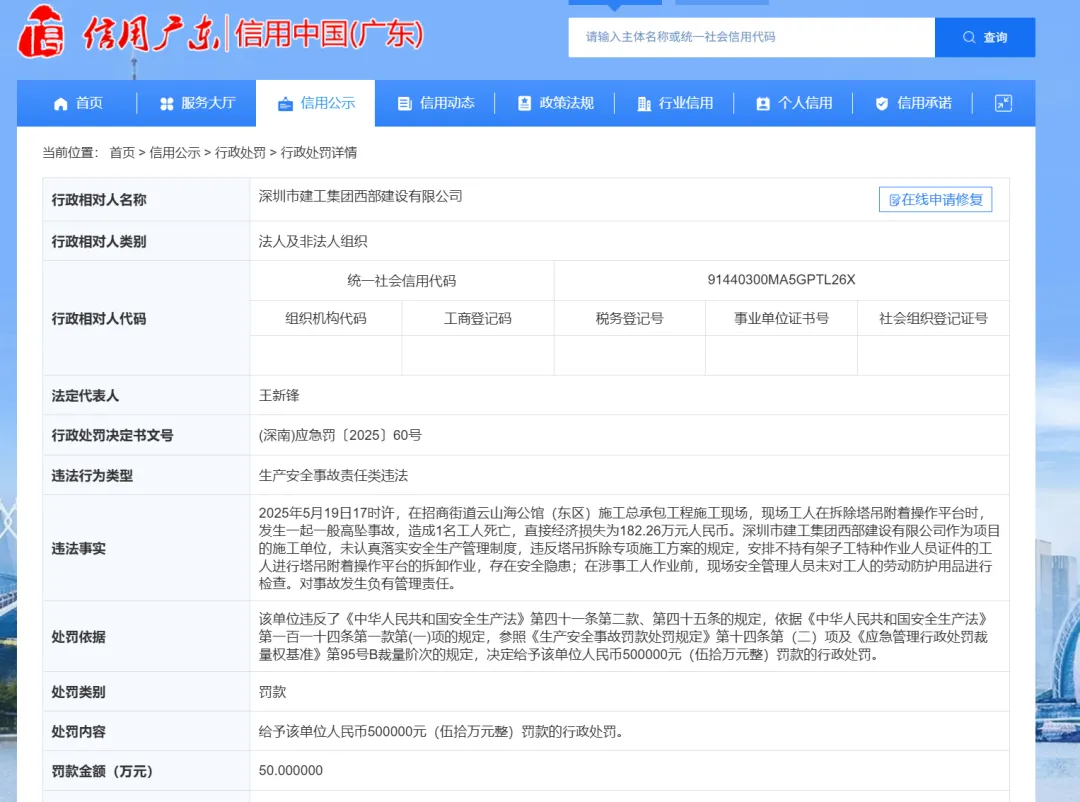Screen dimensions: 1080x802
Task: Click the 法人及非法人组织 value
Action: tap(313, 241)
